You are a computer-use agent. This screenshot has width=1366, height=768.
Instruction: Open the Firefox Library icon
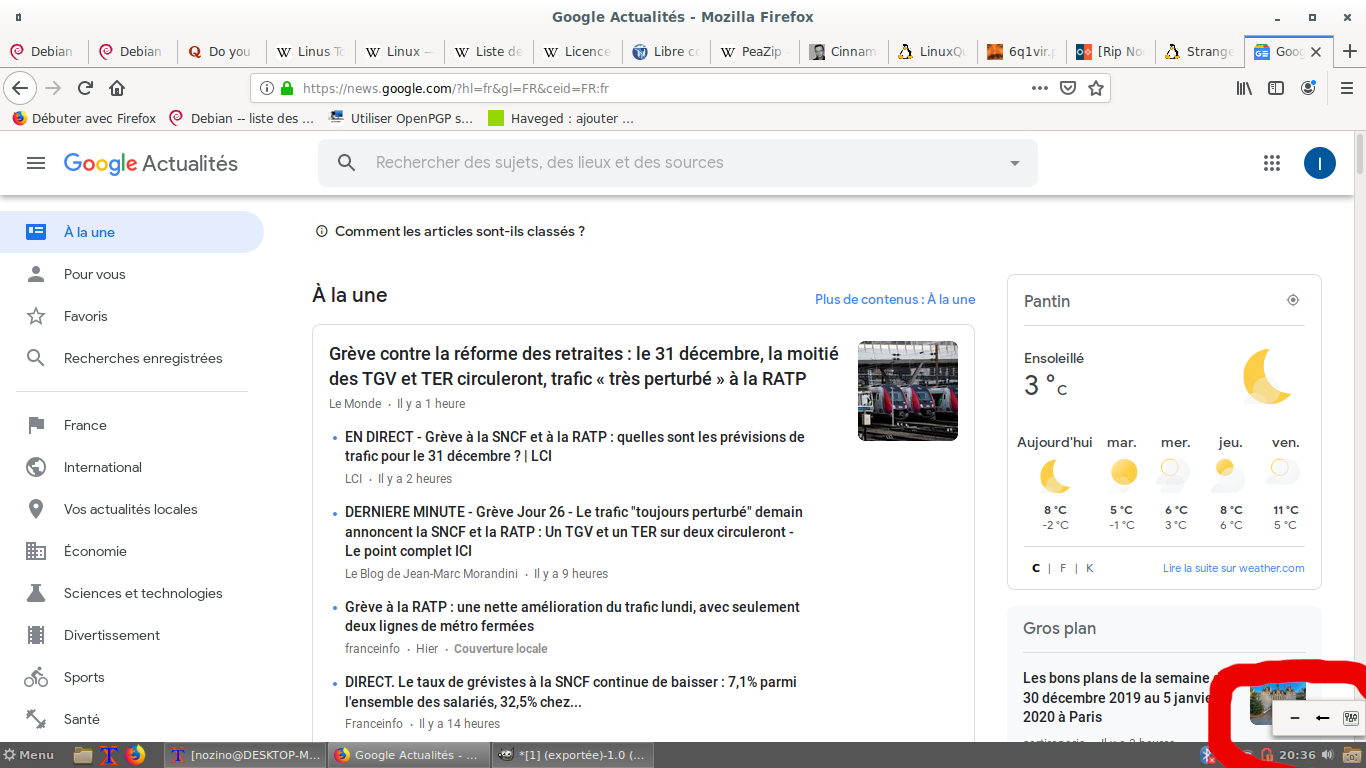coord(1244,88)
